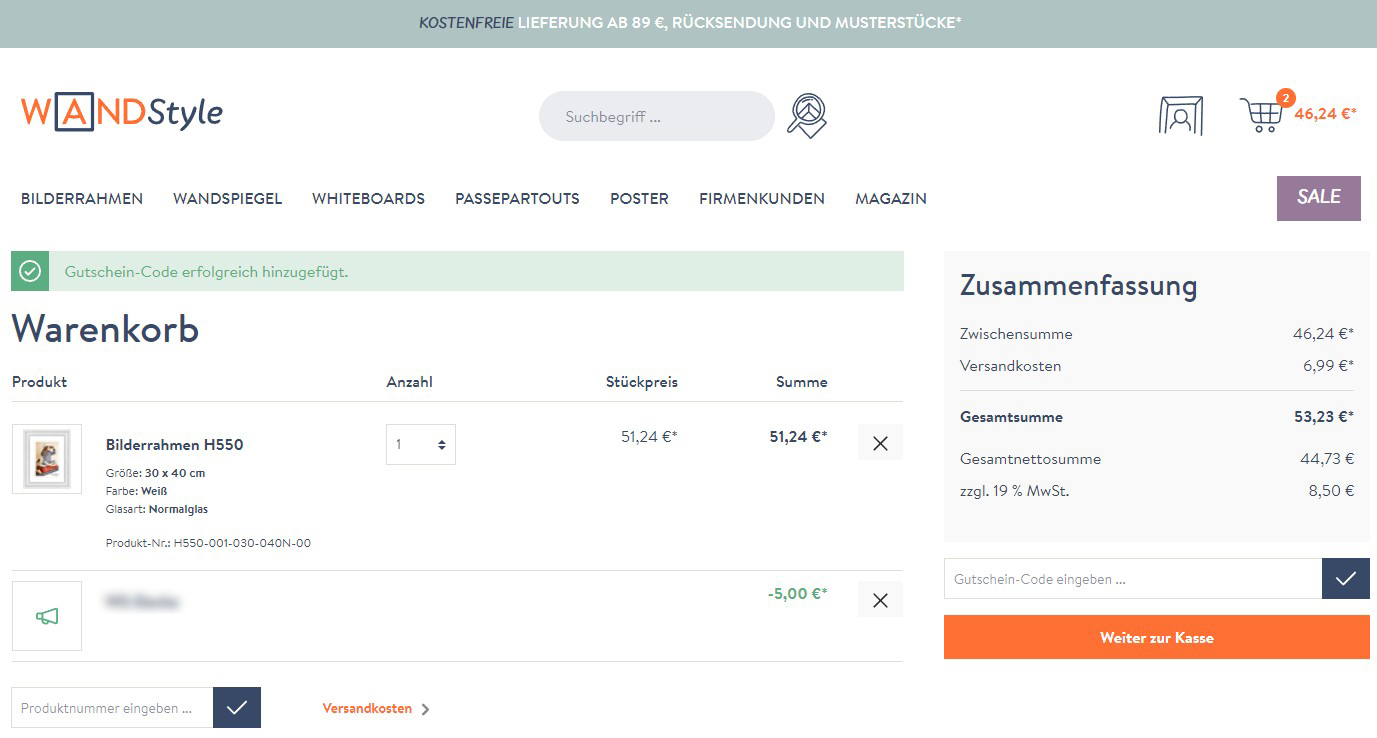
Task: Focus the Suchbegriff search field
Action: coord(656,117)
